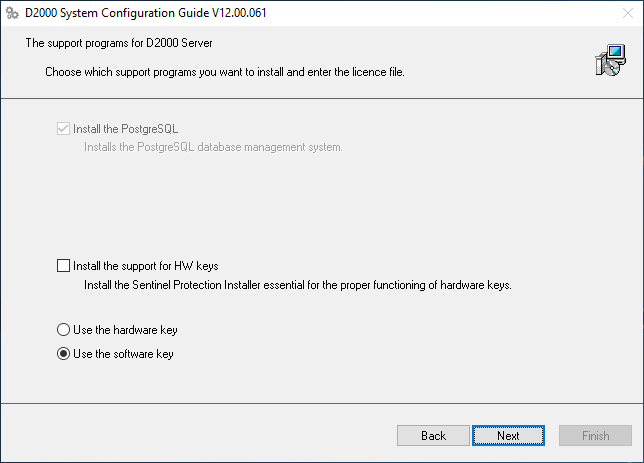Click the Sentinel Protection Installer description text
Viewport: 644px width, 463px height.
pos(297,285)
